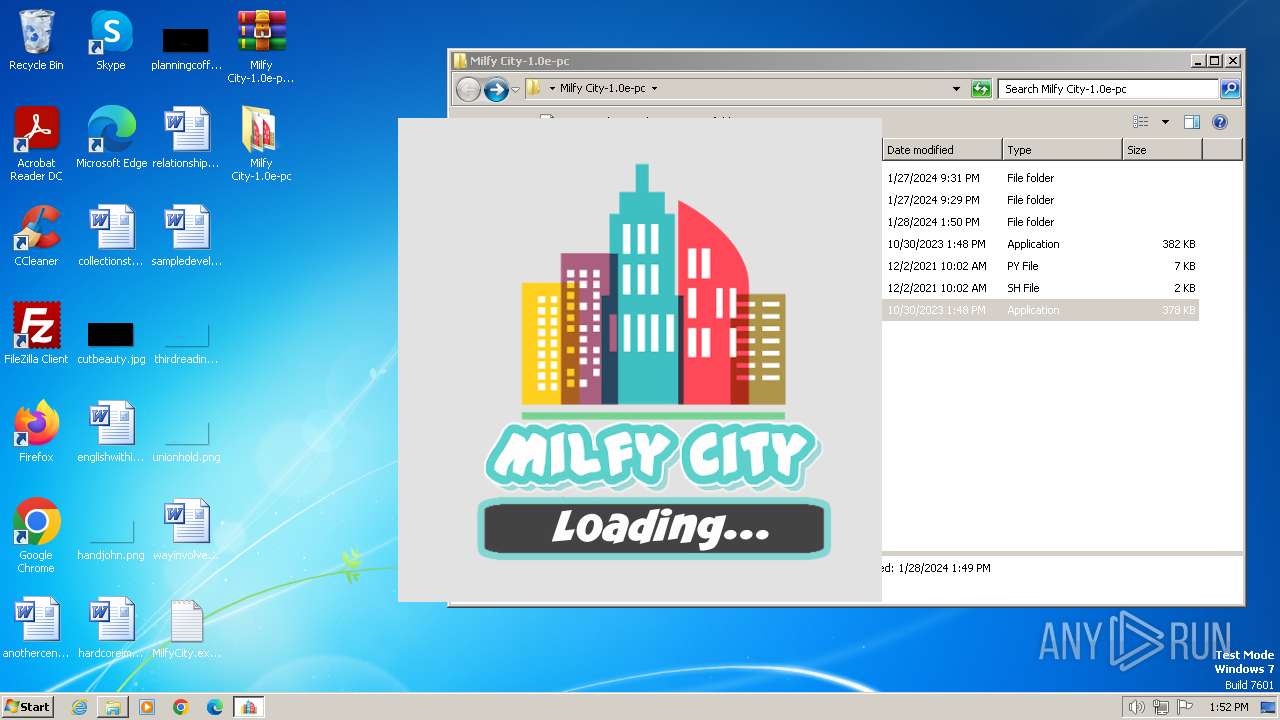Open the volume speaker tray icon
The image size is (1280, 720).
pos(1136,707)
